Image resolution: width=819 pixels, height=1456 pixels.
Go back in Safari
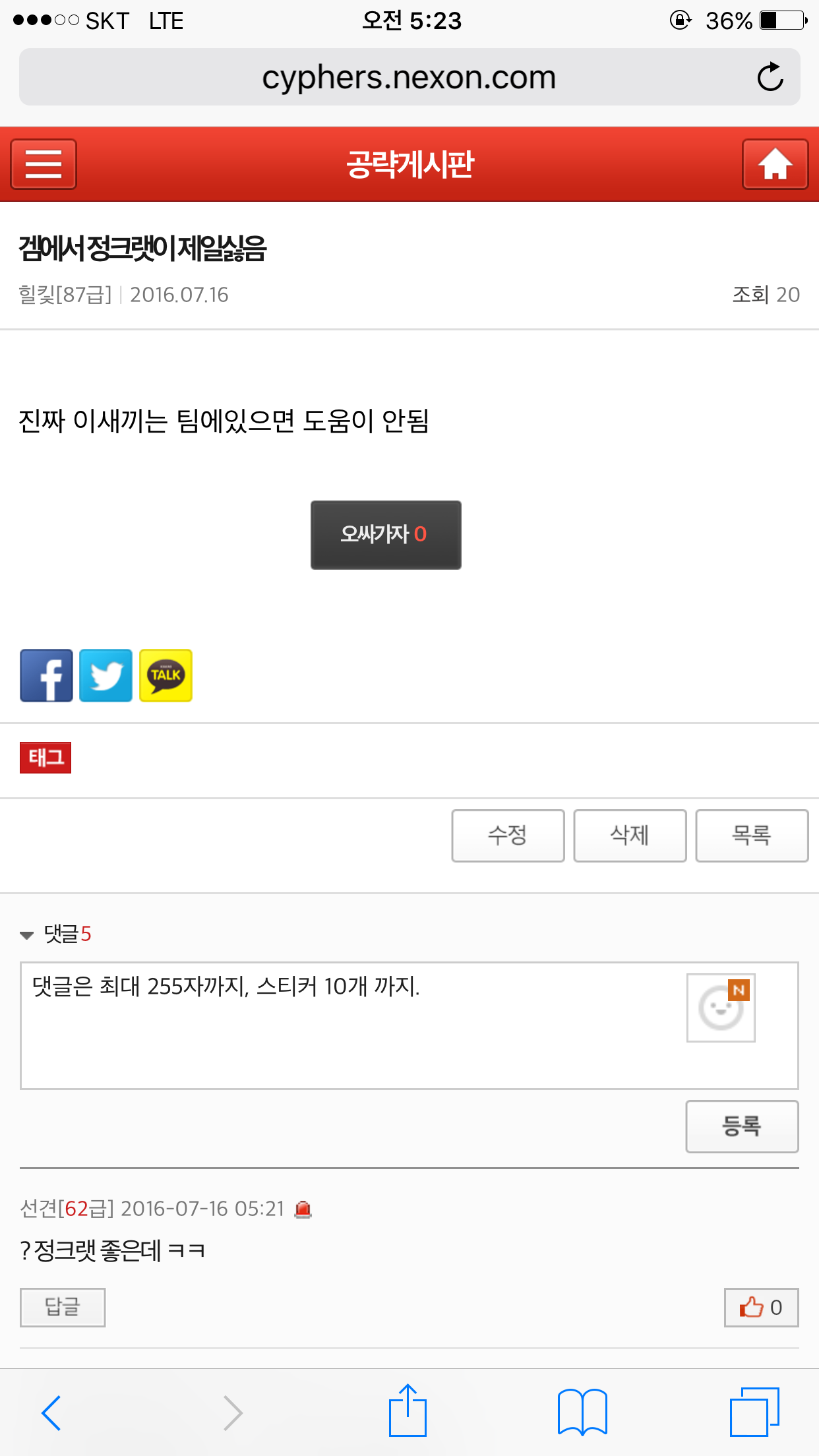pos(51,1412)
